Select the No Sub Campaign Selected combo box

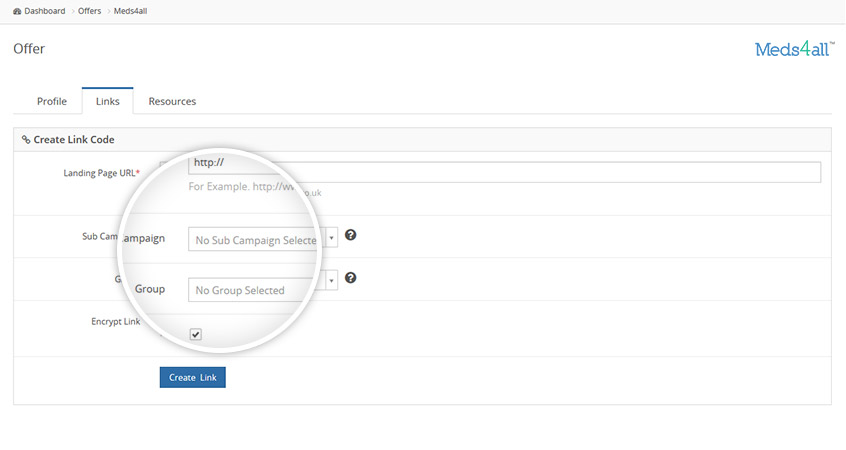[263, 238]
